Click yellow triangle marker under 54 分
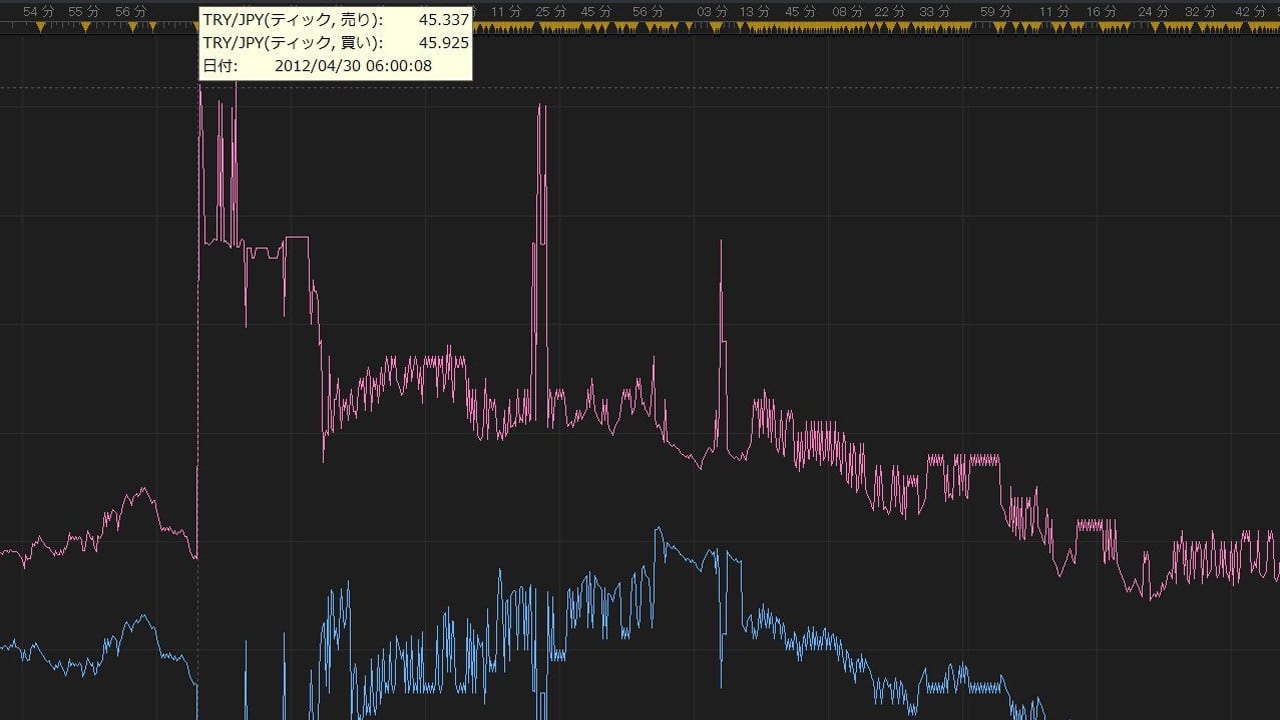The height and width of the screenshot is (720, 1280). [x=40, y=27]
